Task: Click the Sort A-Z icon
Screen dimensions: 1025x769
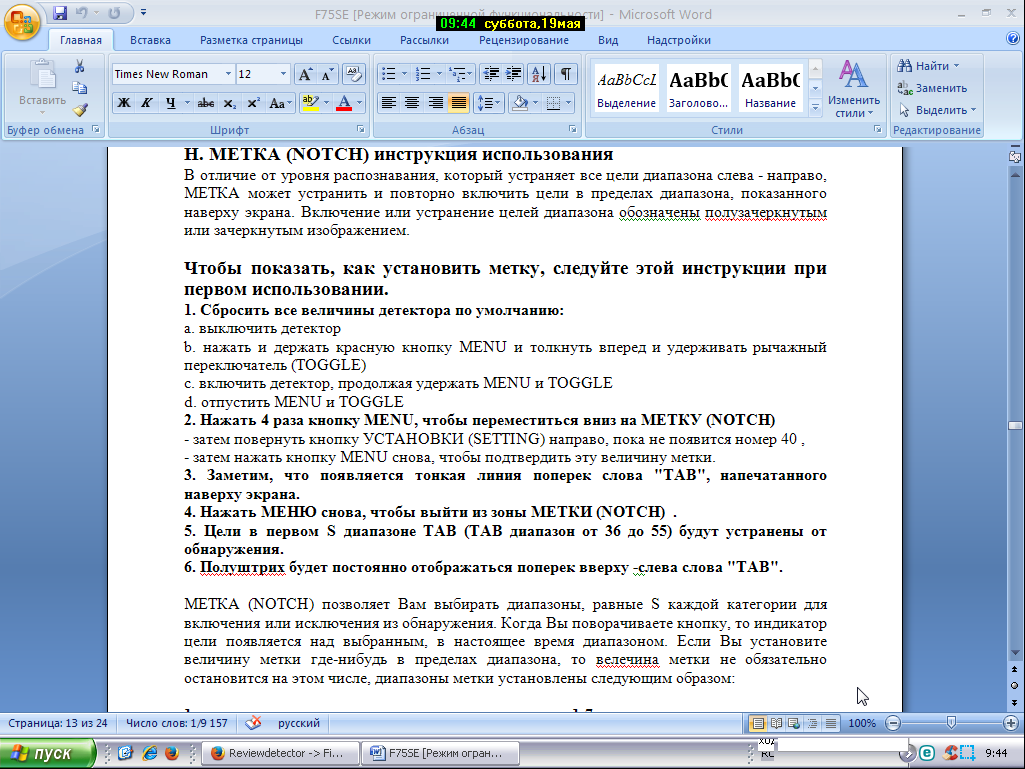Action: pyautogui.click(x=538, y=74)
